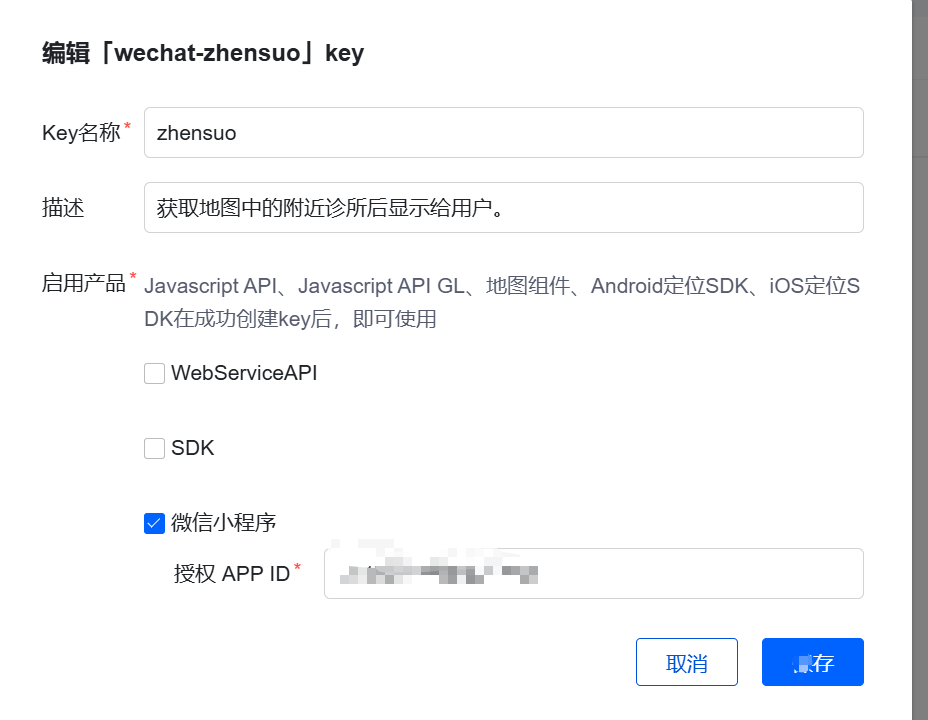Click the 授权 APP ID input field

coord(593,574)
